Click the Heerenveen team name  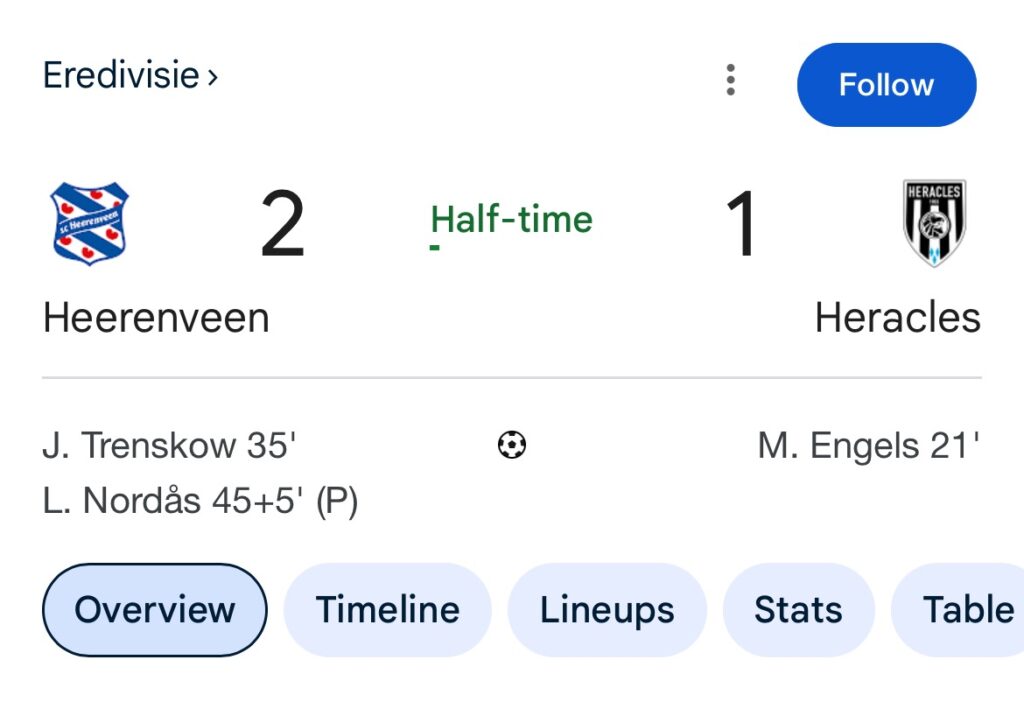coord(156,318)
